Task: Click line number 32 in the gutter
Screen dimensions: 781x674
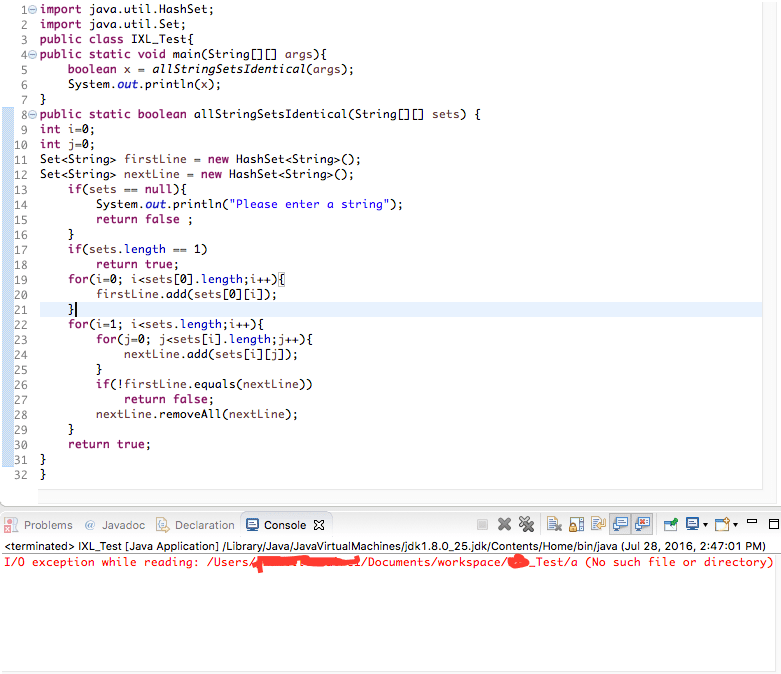Action: click(x=20, y=475)
